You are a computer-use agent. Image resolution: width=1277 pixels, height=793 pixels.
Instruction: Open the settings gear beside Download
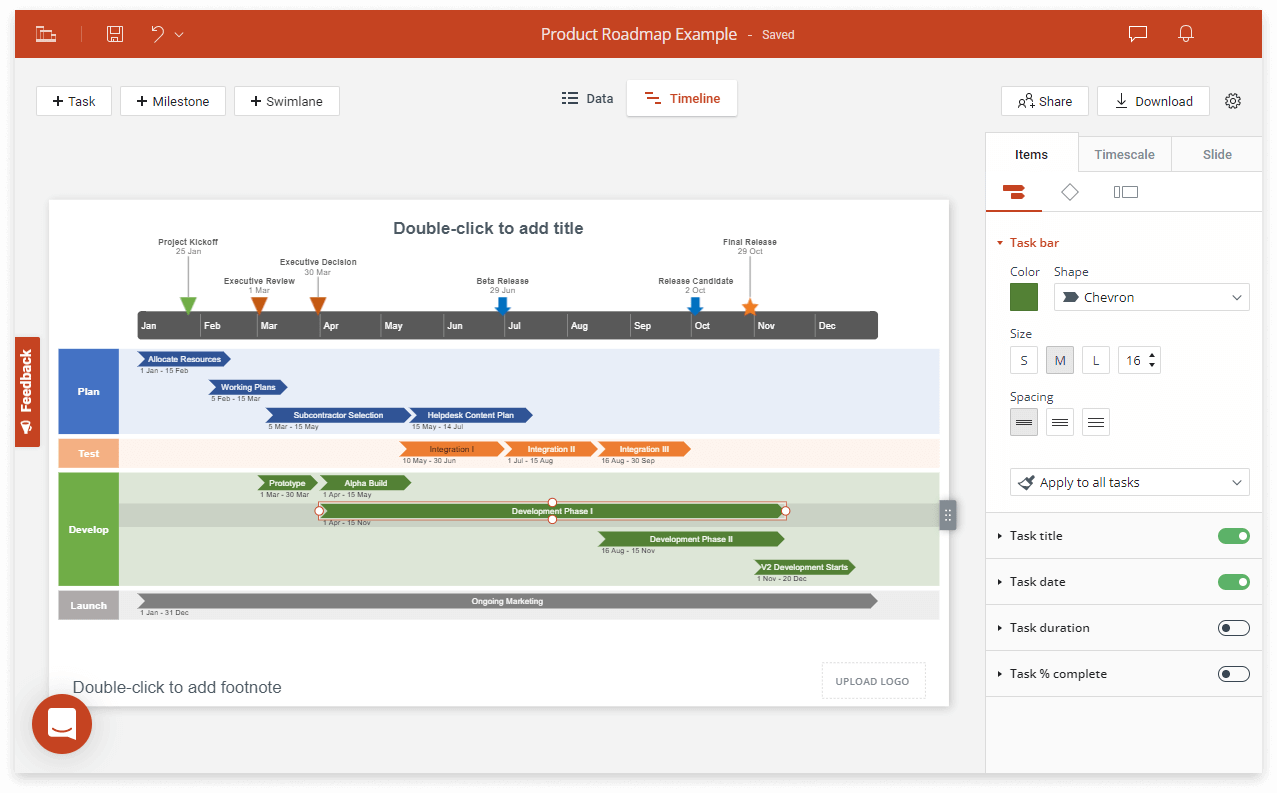click(1232, 101)
